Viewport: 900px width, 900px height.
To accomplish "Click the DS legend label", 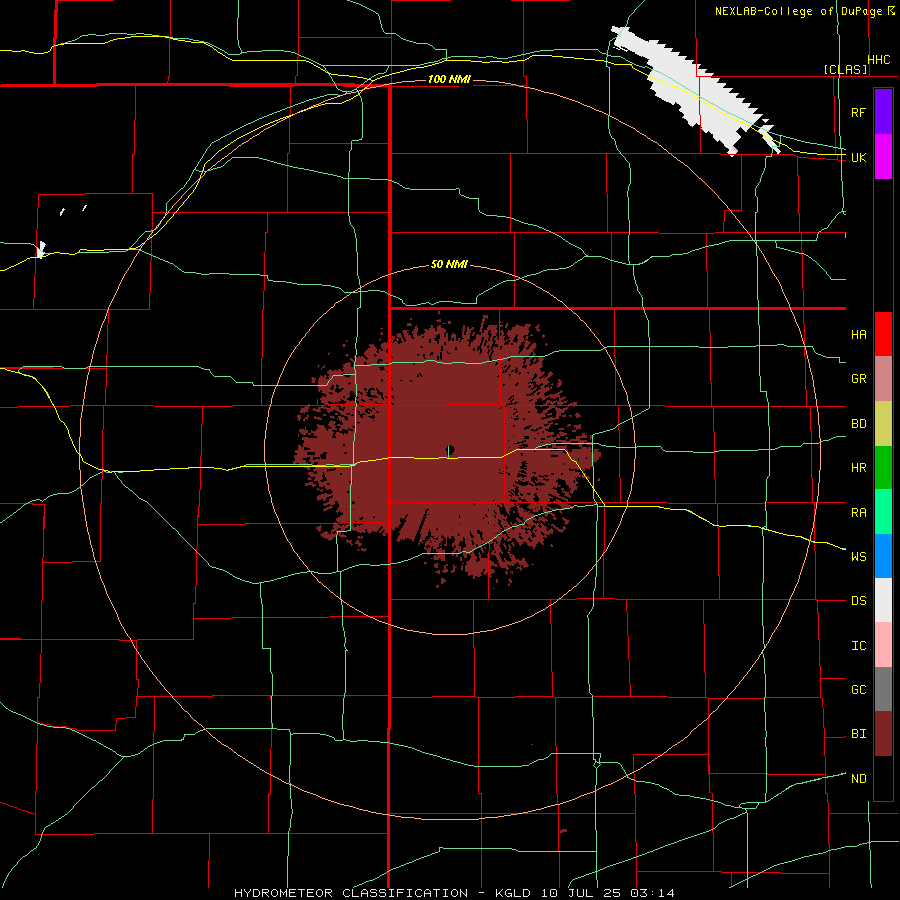I will pyautogui.click(x=858, y=600).
